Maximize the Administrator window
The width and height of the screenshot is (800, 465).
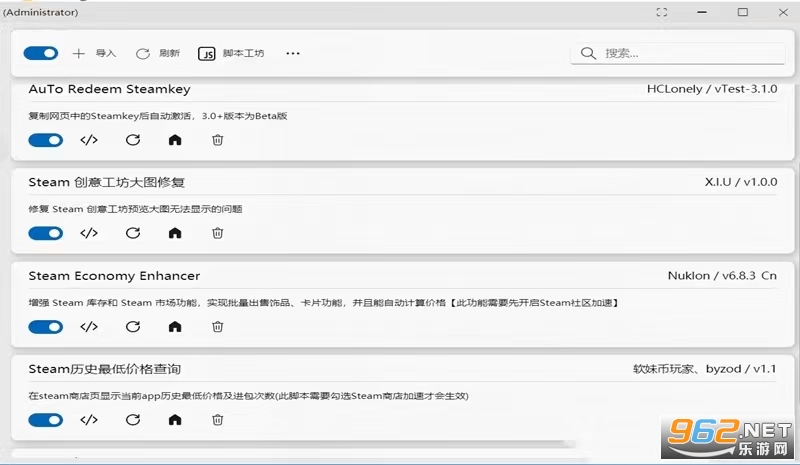click(743, 12)
